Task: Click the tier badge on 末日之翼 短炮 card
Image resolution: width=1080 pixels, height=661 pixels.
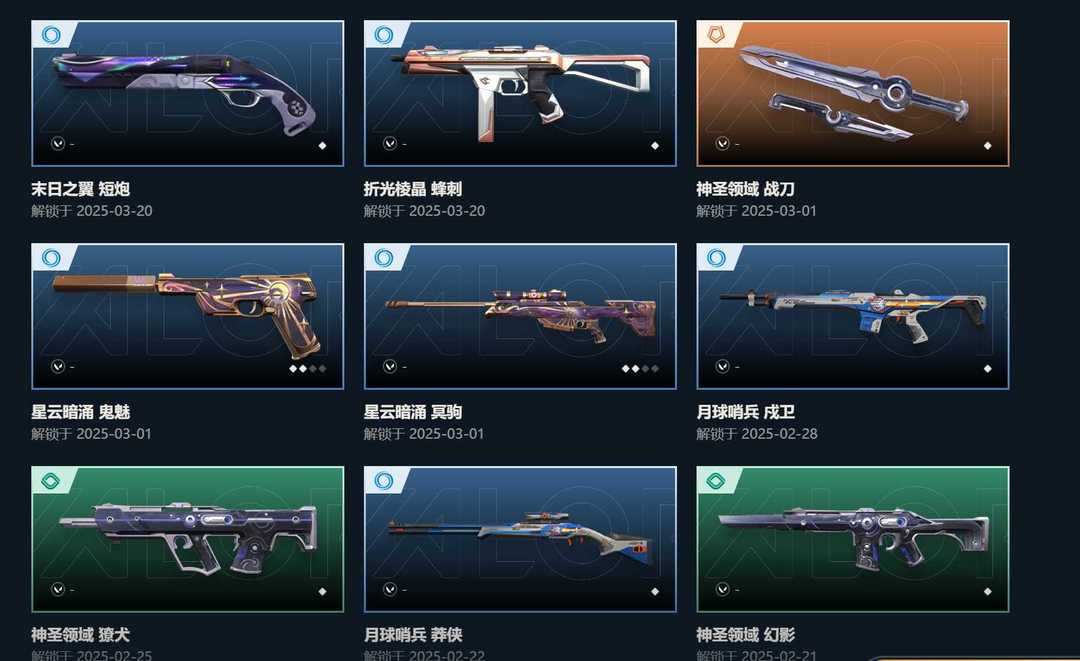Action: point(51,34)
